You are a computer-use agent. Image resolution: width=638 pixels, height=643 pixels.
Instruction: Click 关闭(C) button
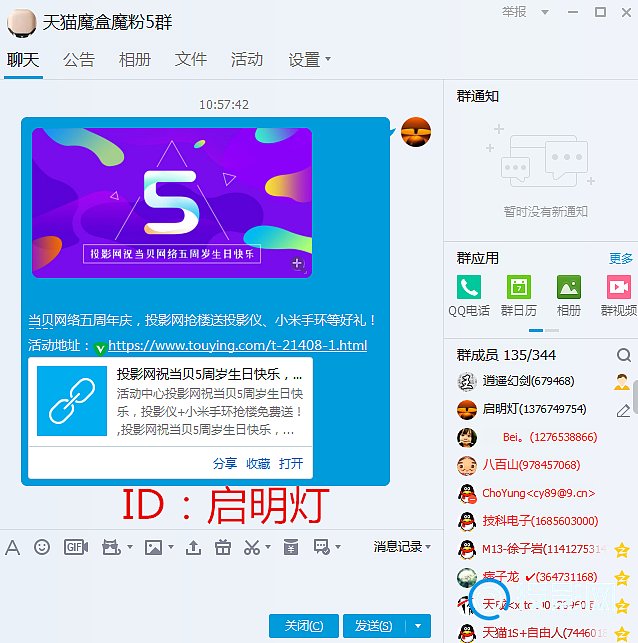(x=304, y=626)
